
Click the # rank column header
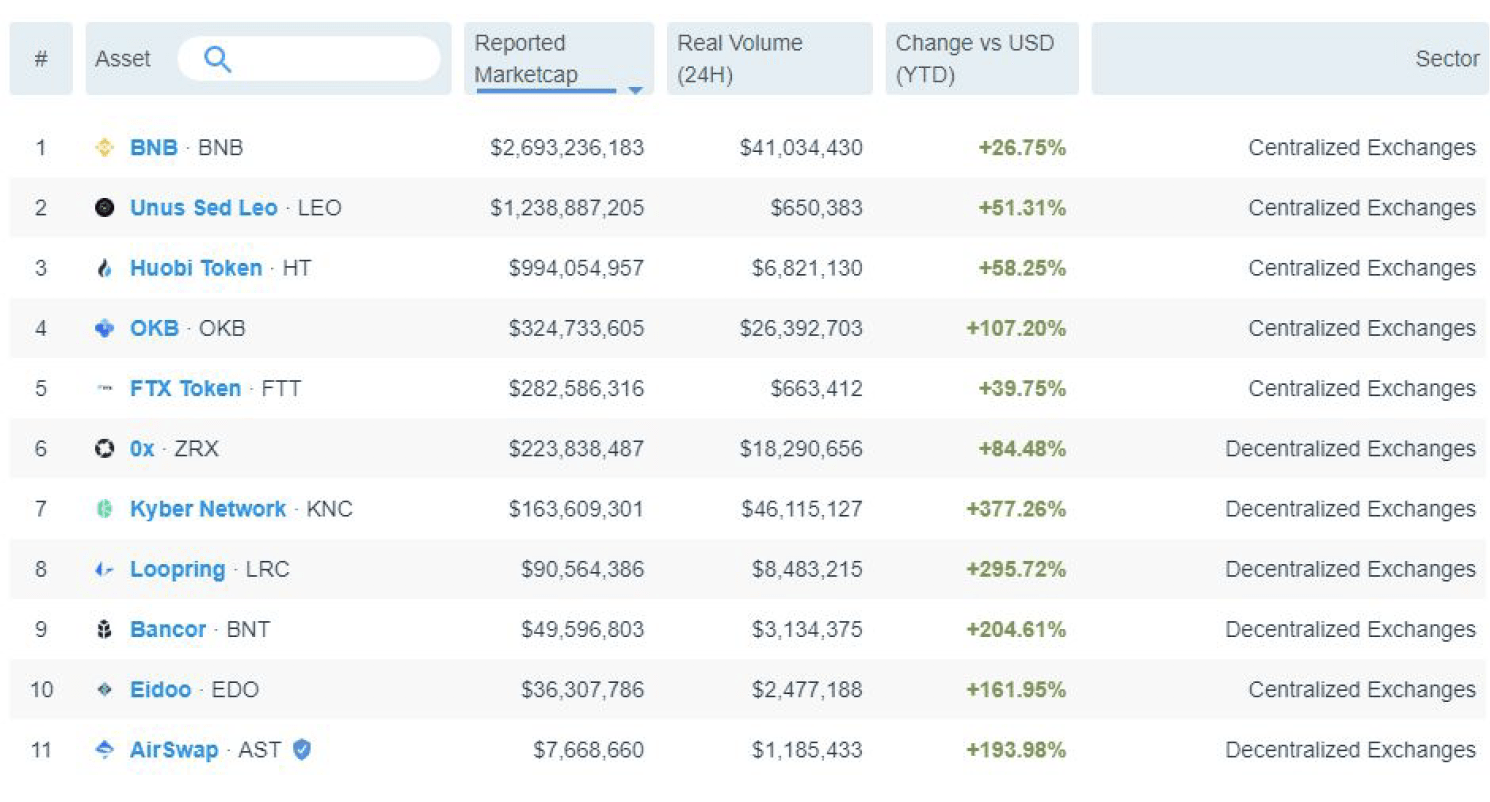pos(41,59)
